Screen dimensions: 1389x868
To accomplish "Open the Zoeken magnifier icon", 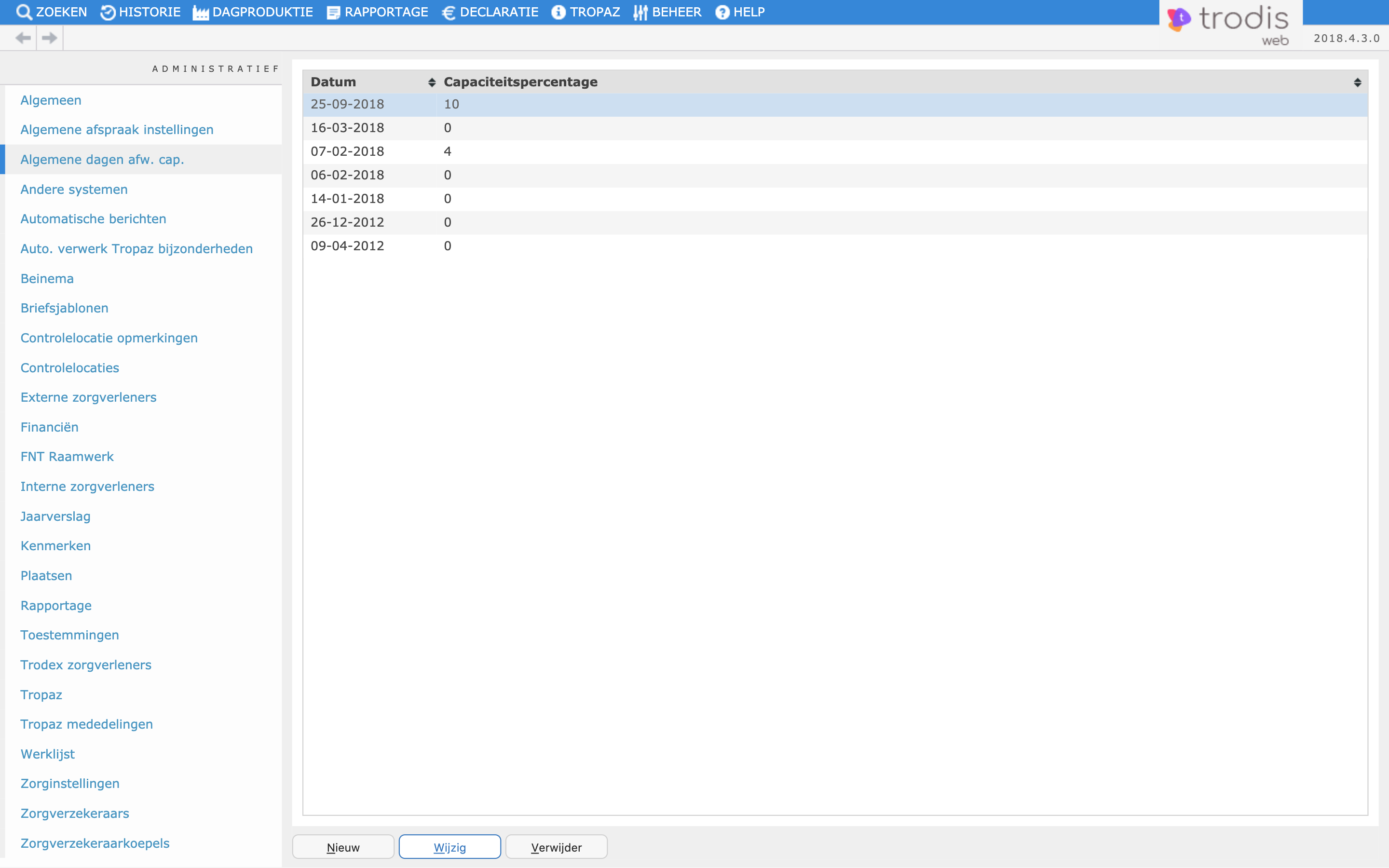I will [24, 12].
